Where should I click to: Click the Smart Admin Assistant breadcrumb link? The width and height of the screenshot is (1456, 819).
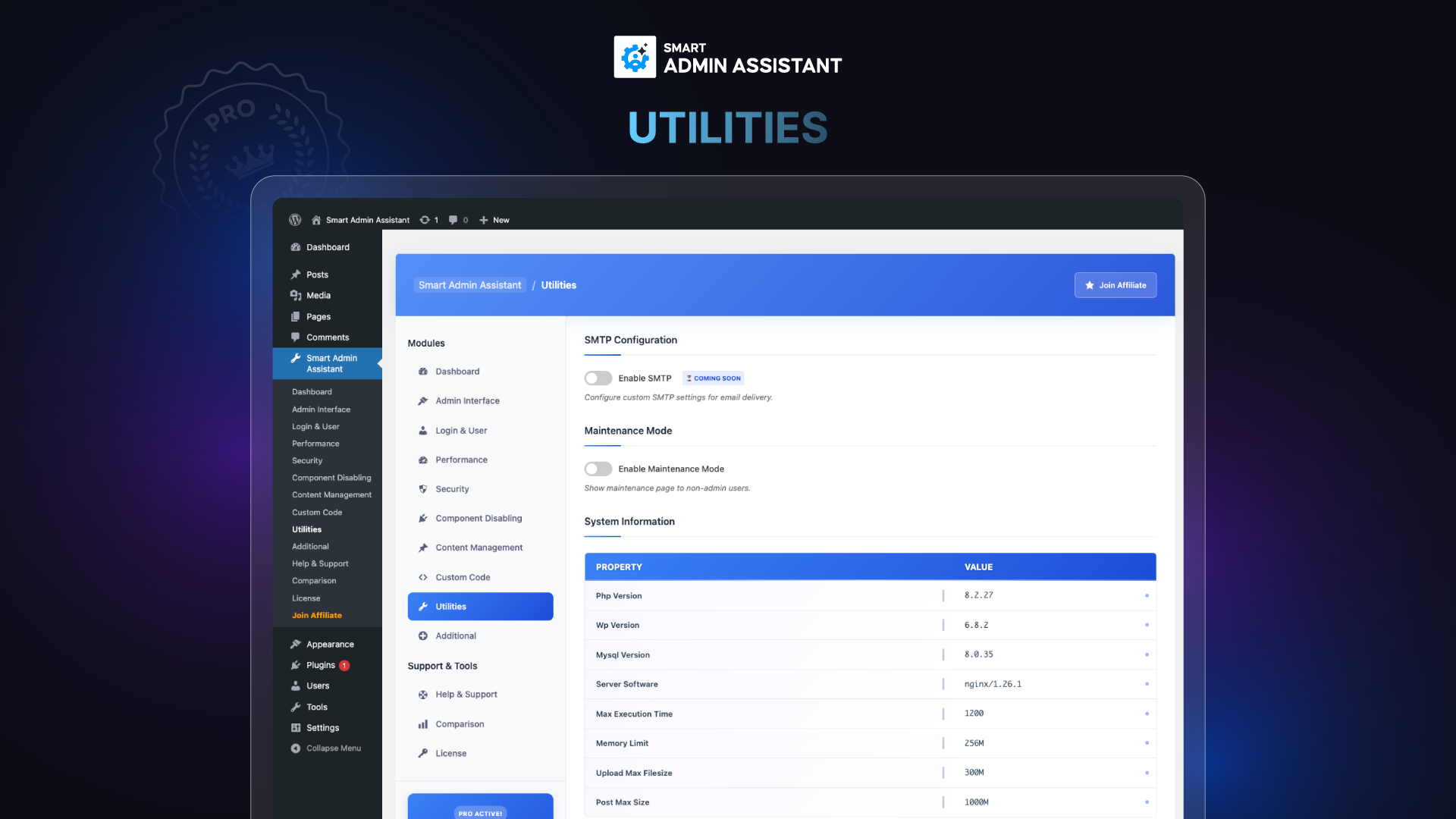coord(469,285)
